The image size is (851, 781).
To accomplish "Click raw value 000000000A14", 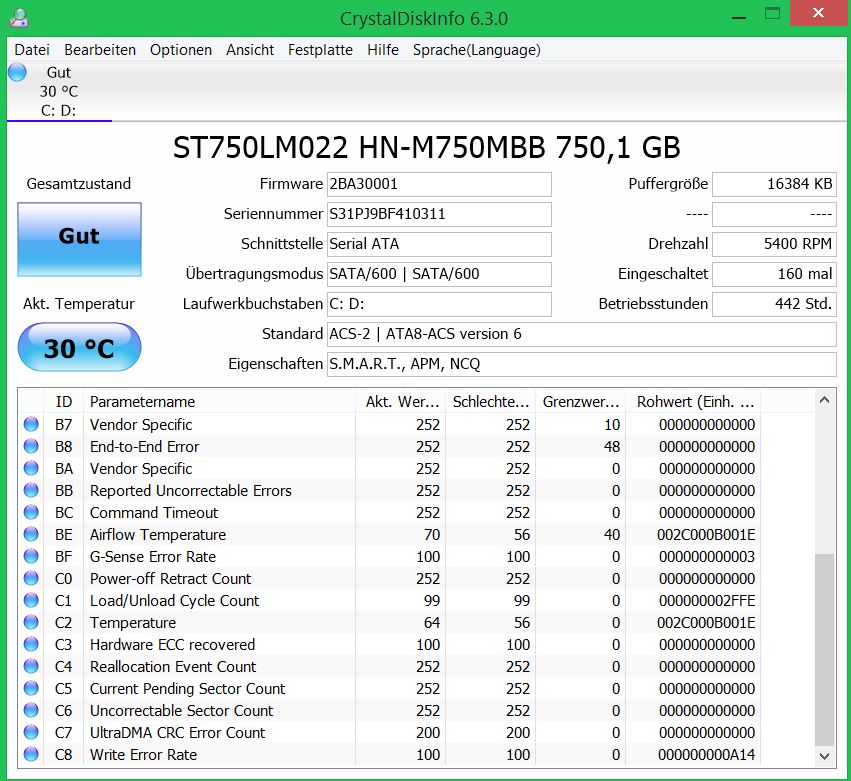I will click(707, 754).
